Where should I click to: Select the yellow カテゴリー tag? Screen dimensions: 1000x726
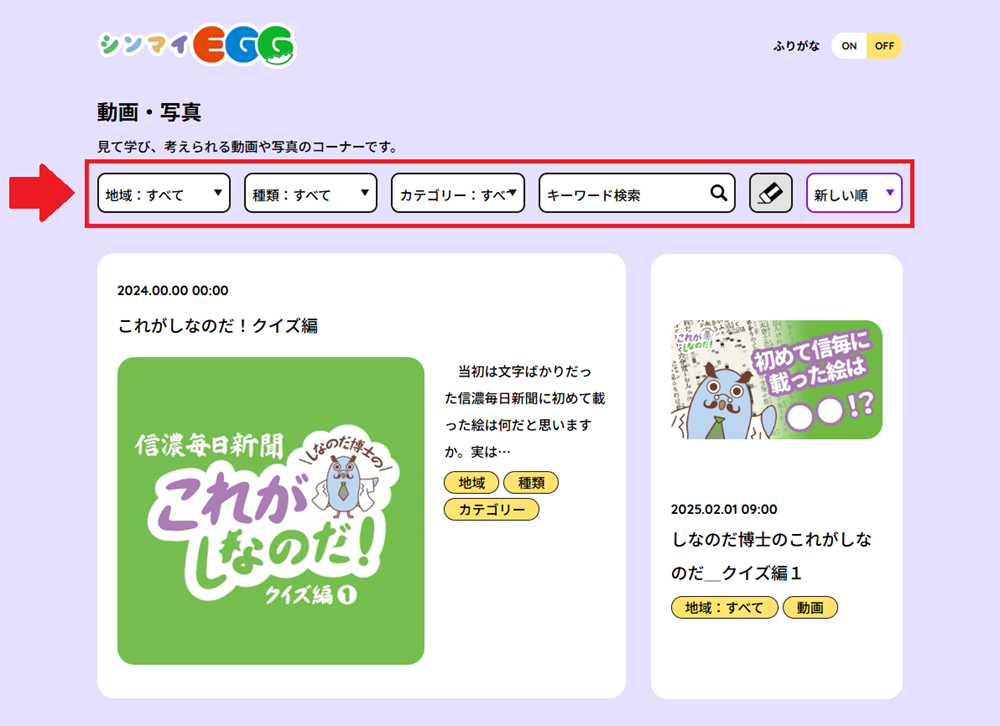(491, 510)
